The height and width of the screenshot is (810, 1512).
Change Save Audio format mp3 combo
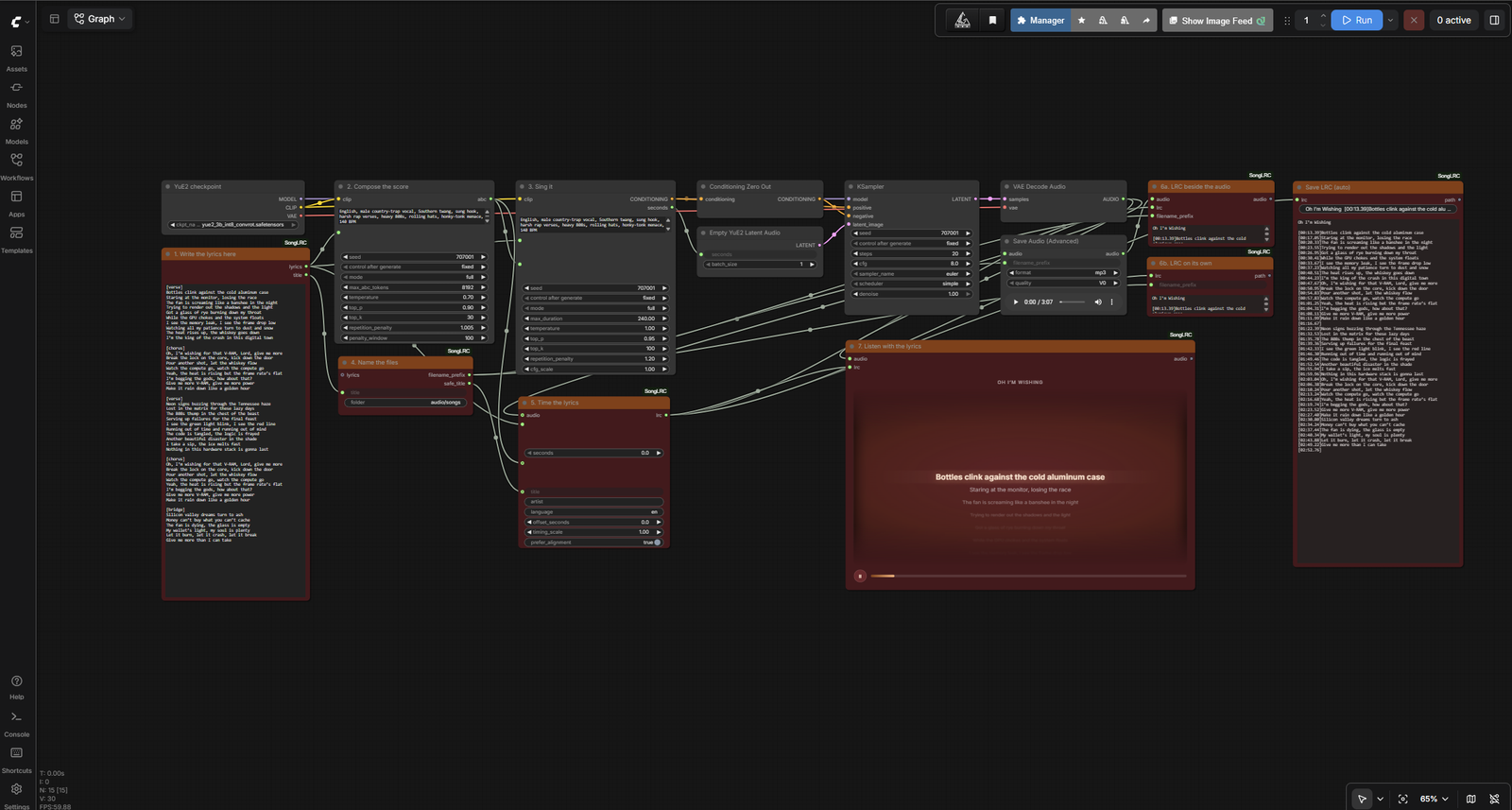(1065, 273)
